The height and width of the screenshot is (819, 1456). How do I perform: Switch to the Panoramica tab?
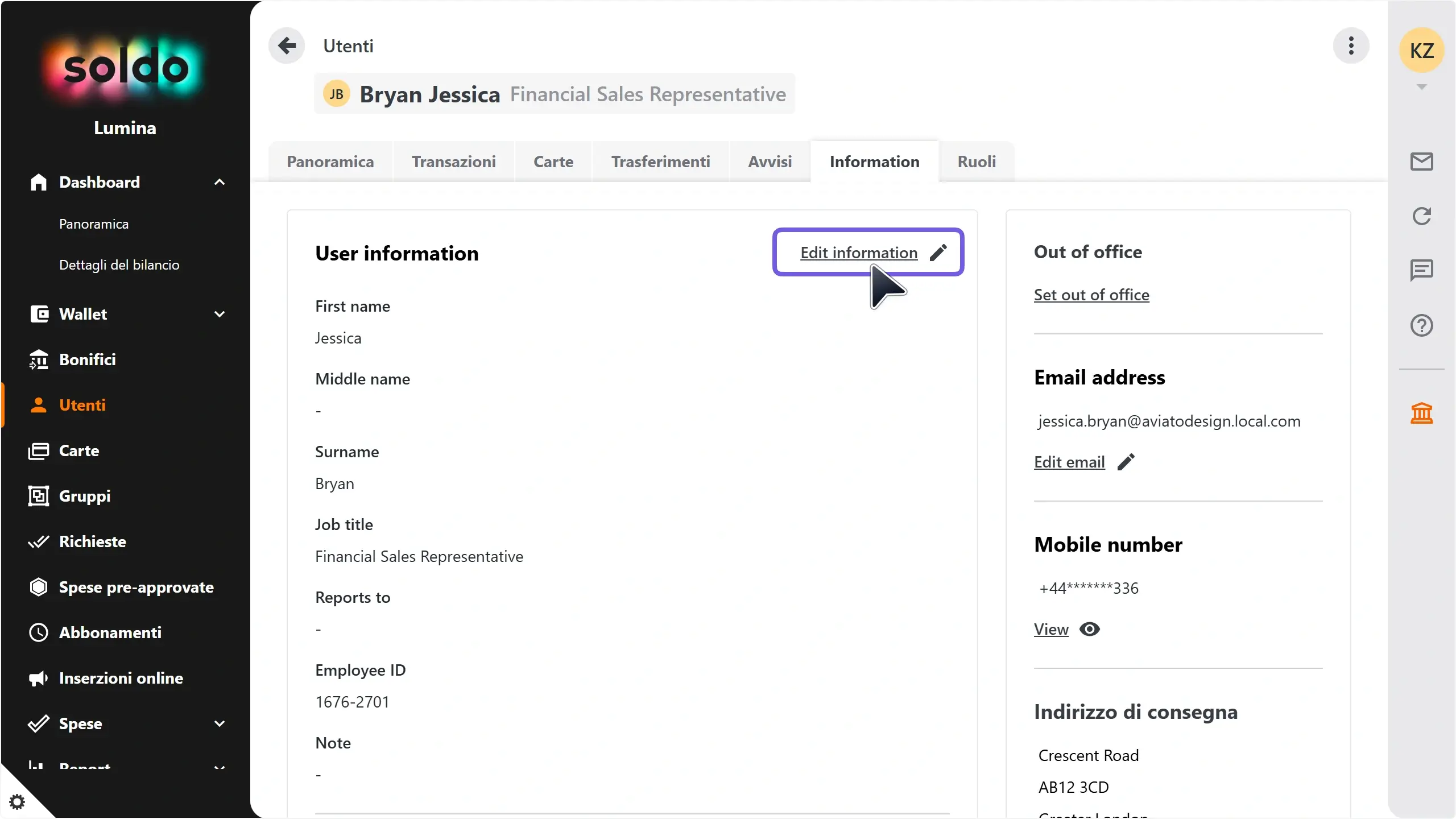point(330,162)
